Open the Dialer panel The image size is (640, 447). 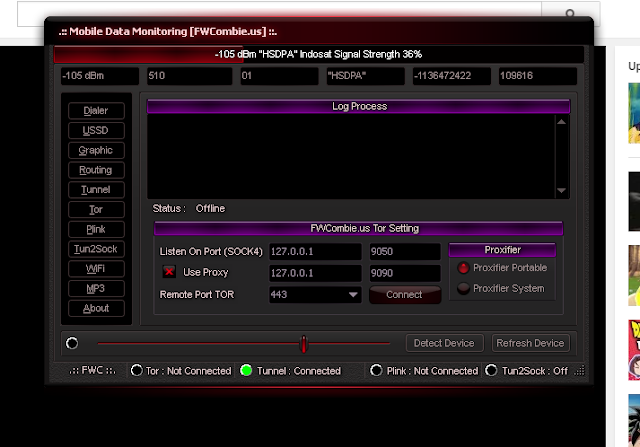click(x=96, y=111)
